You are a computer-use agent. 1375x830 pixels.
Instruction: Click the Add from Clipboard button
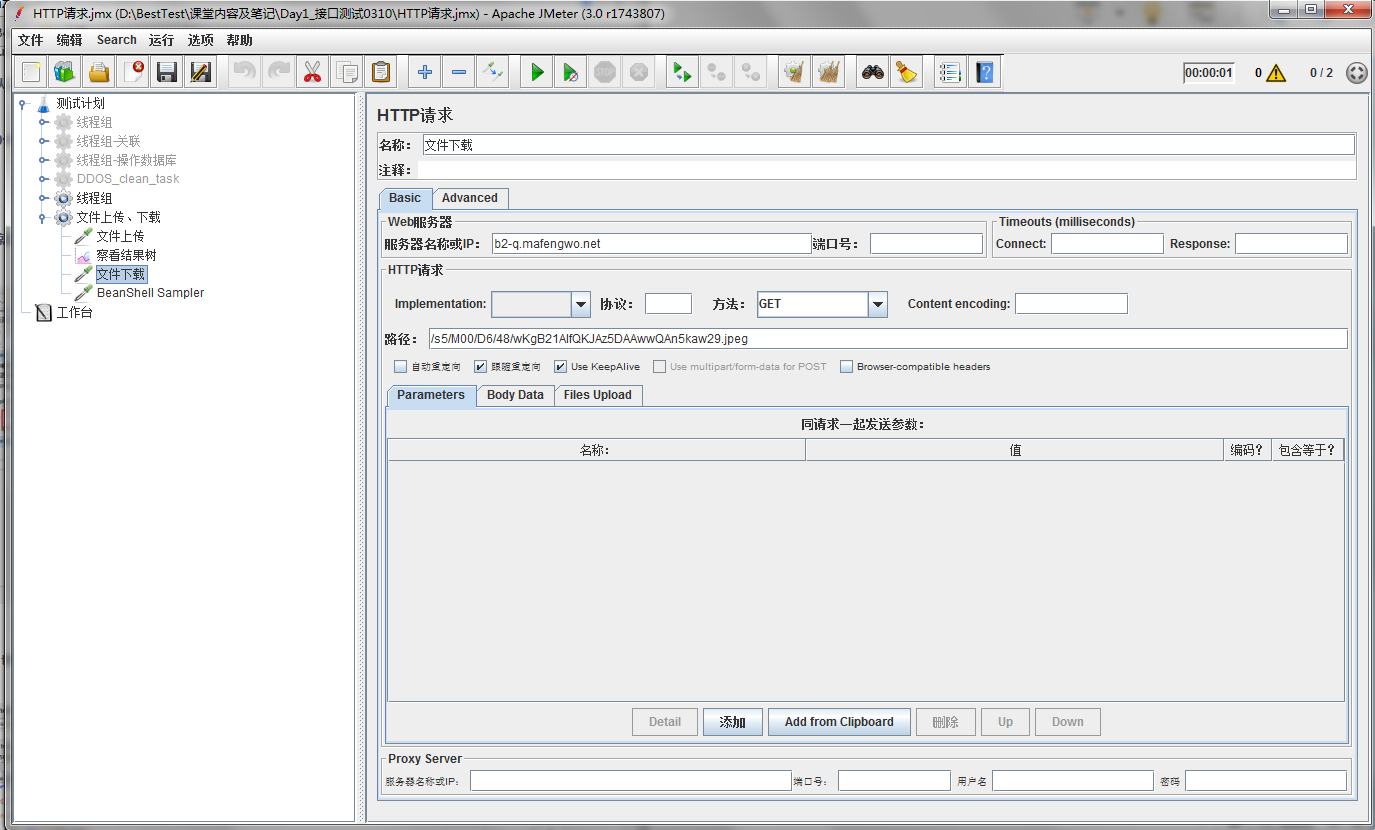point(838,722)
